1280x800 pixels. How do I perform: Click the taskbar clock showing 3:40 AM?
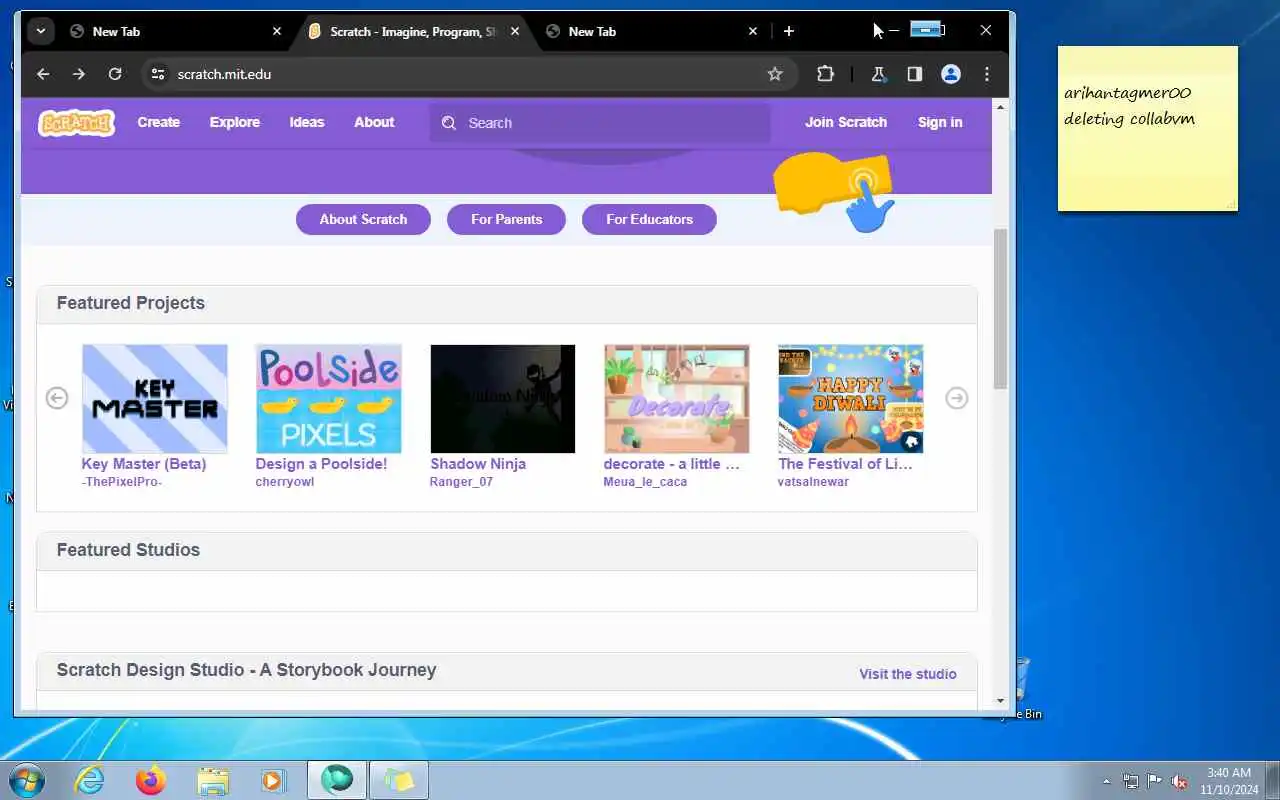tap(1229, 781)
